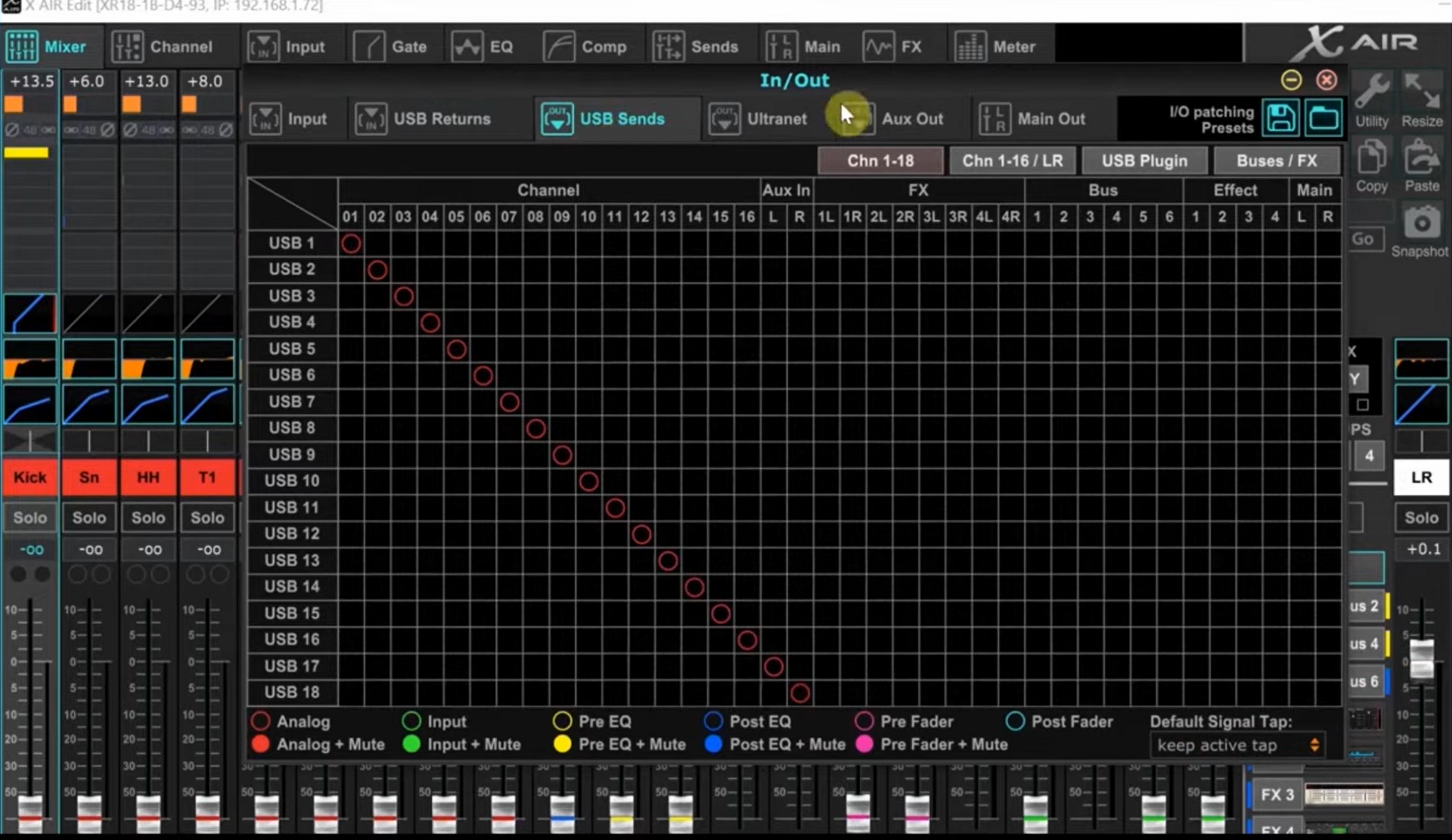Toggle Solo on the LR main
The height and width of the screenshot is (840, 1452).
click(x=1421, y=518)
